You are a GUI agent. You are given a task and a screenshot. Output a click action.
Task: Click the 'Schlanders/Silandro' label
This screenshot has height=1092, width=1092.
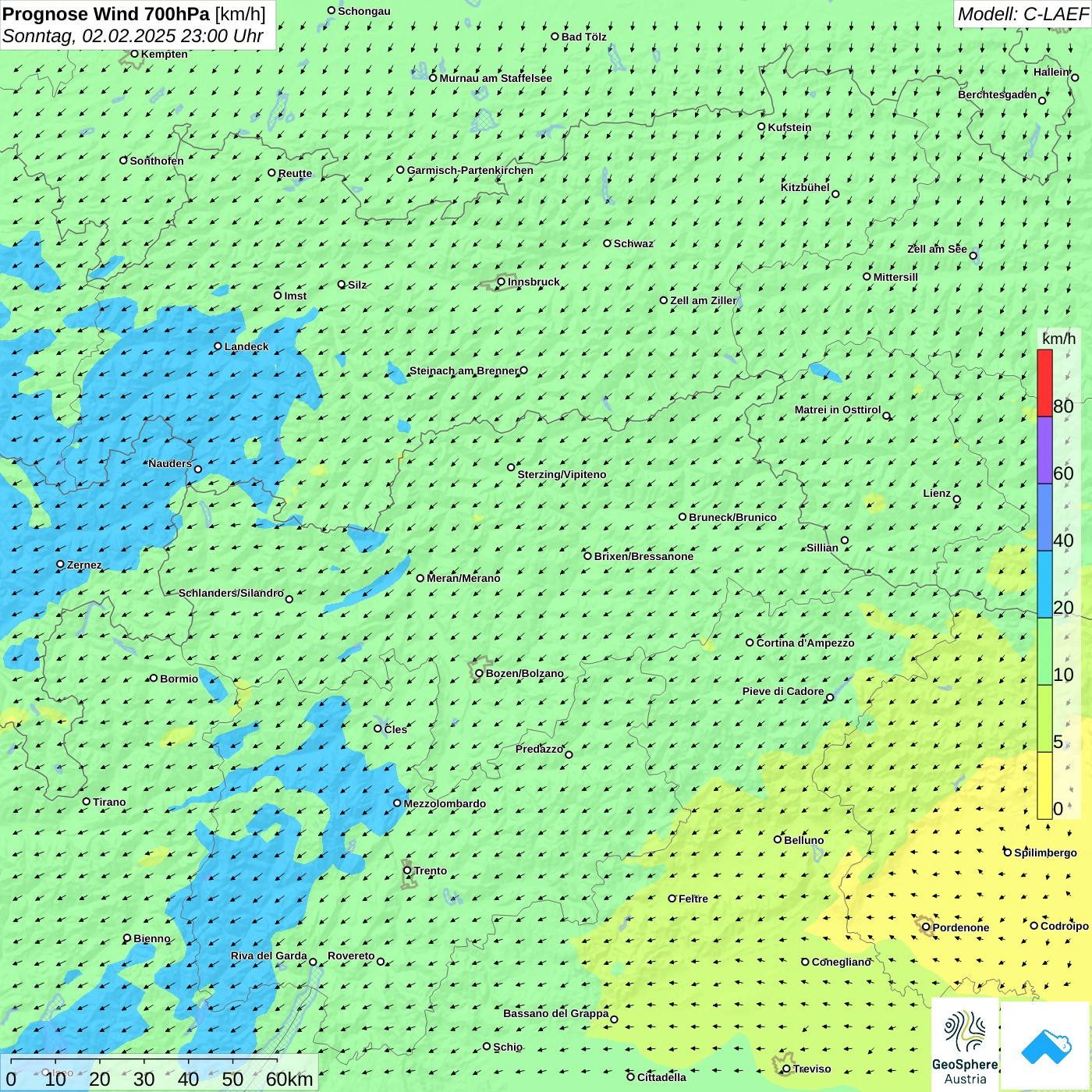[x=231, y=593]
